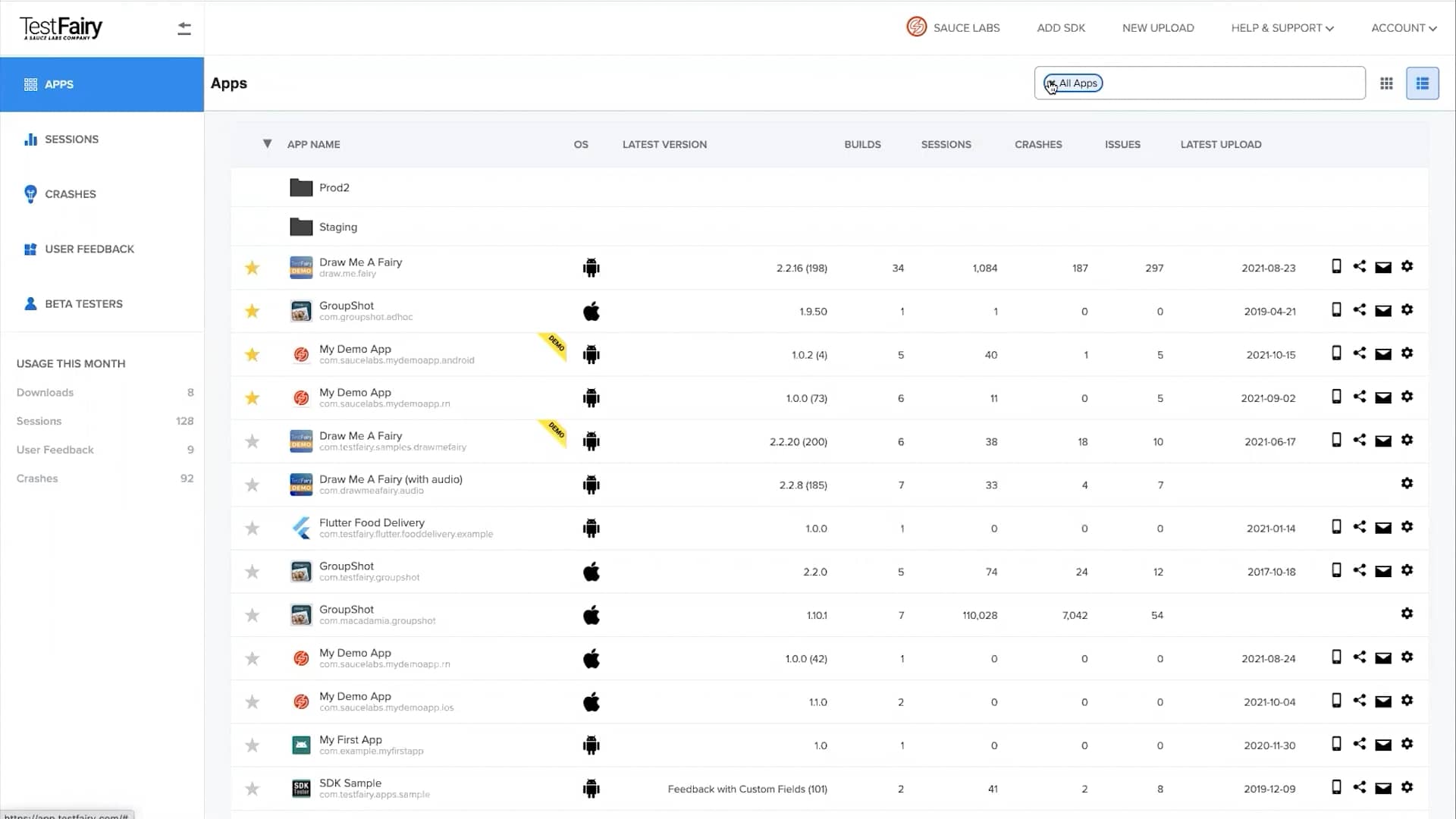
Task: Click the ADD SDK link
Action: click(x=1061, y=27)
